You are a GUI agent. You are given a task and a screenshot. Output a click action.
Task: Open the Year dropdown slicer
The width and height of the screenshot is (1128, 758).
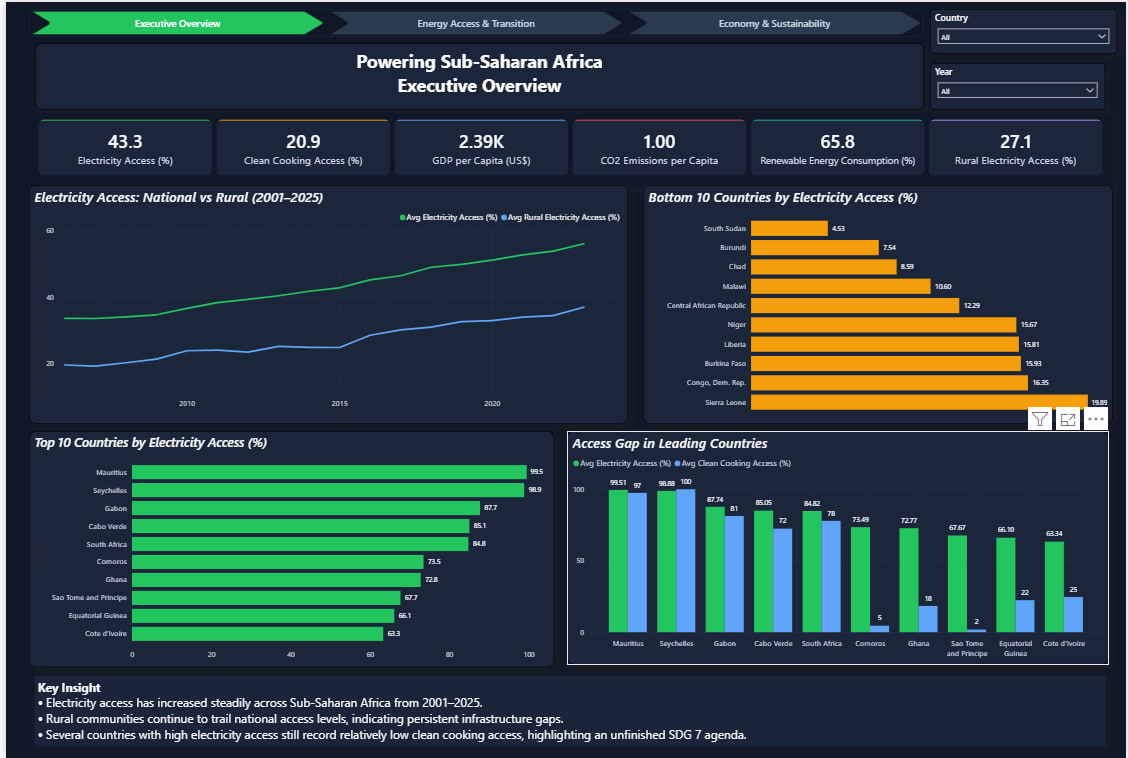(x=1016, y=91)
